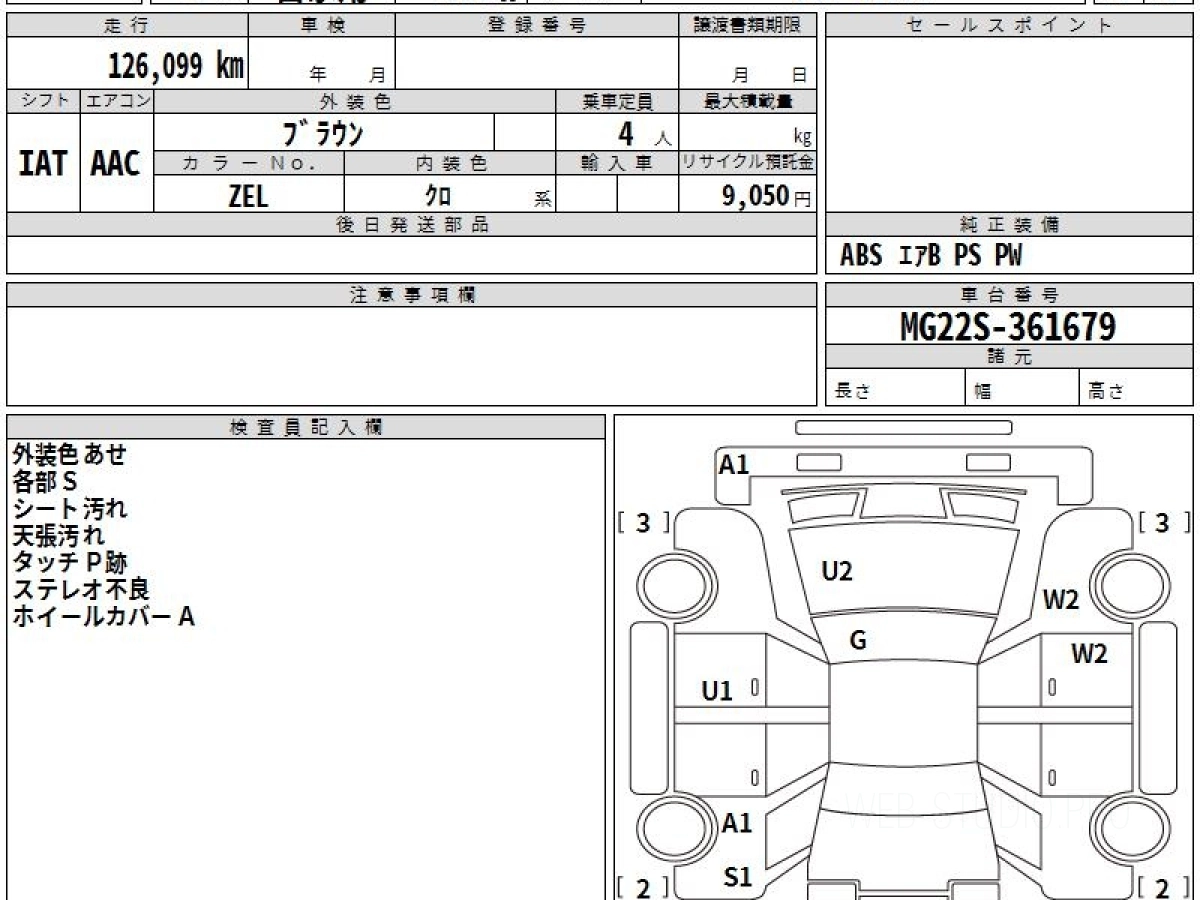Click the 後日発送部品 section header
The image size is (1200, 900).
point(412,225)
